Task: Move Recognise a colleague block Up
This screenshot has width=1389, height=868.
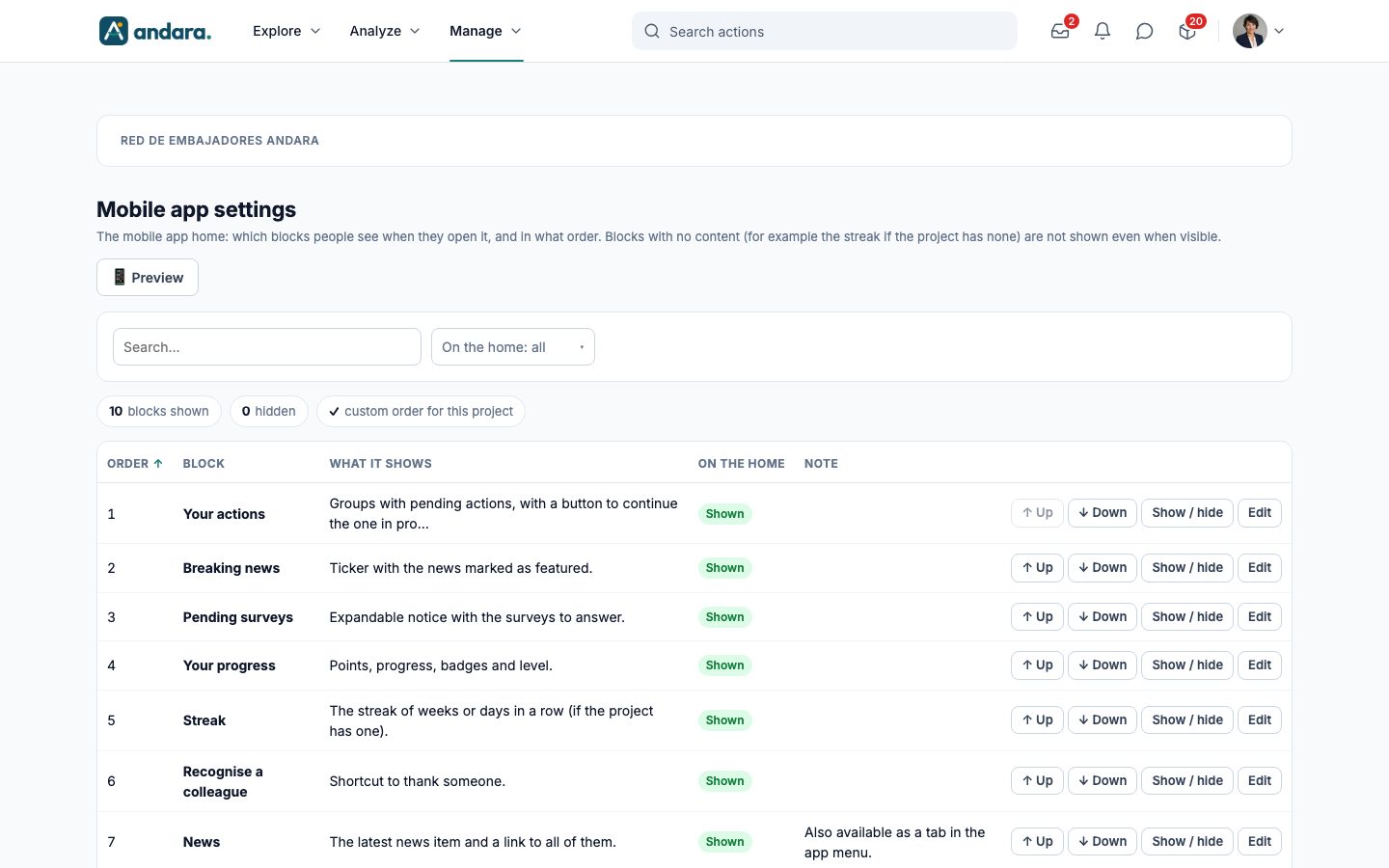Action: pyautogui.click(x=1037, y=781)
